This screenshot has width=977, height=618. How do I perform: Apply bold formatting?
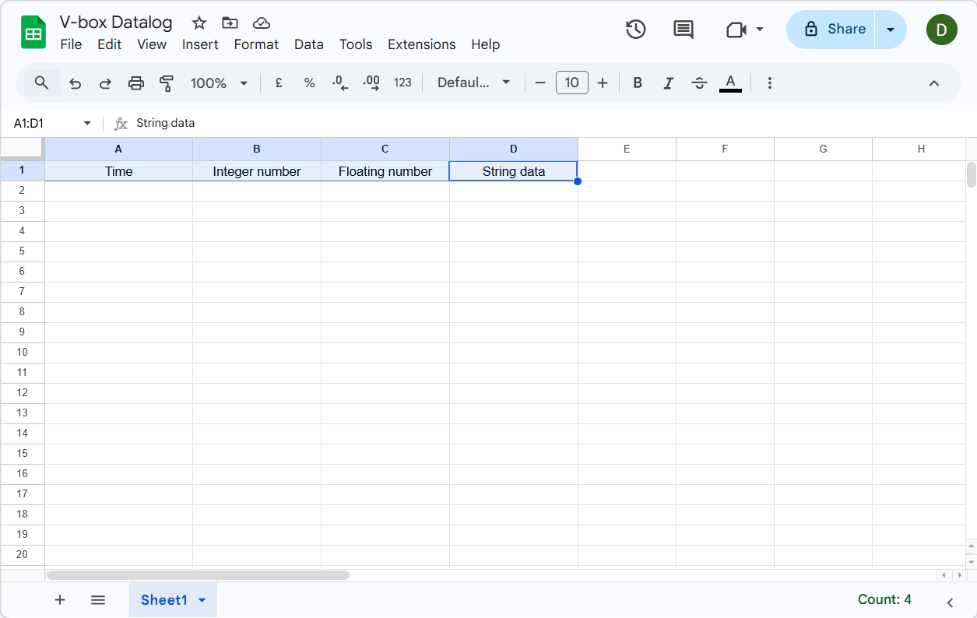tap(637, 83)
